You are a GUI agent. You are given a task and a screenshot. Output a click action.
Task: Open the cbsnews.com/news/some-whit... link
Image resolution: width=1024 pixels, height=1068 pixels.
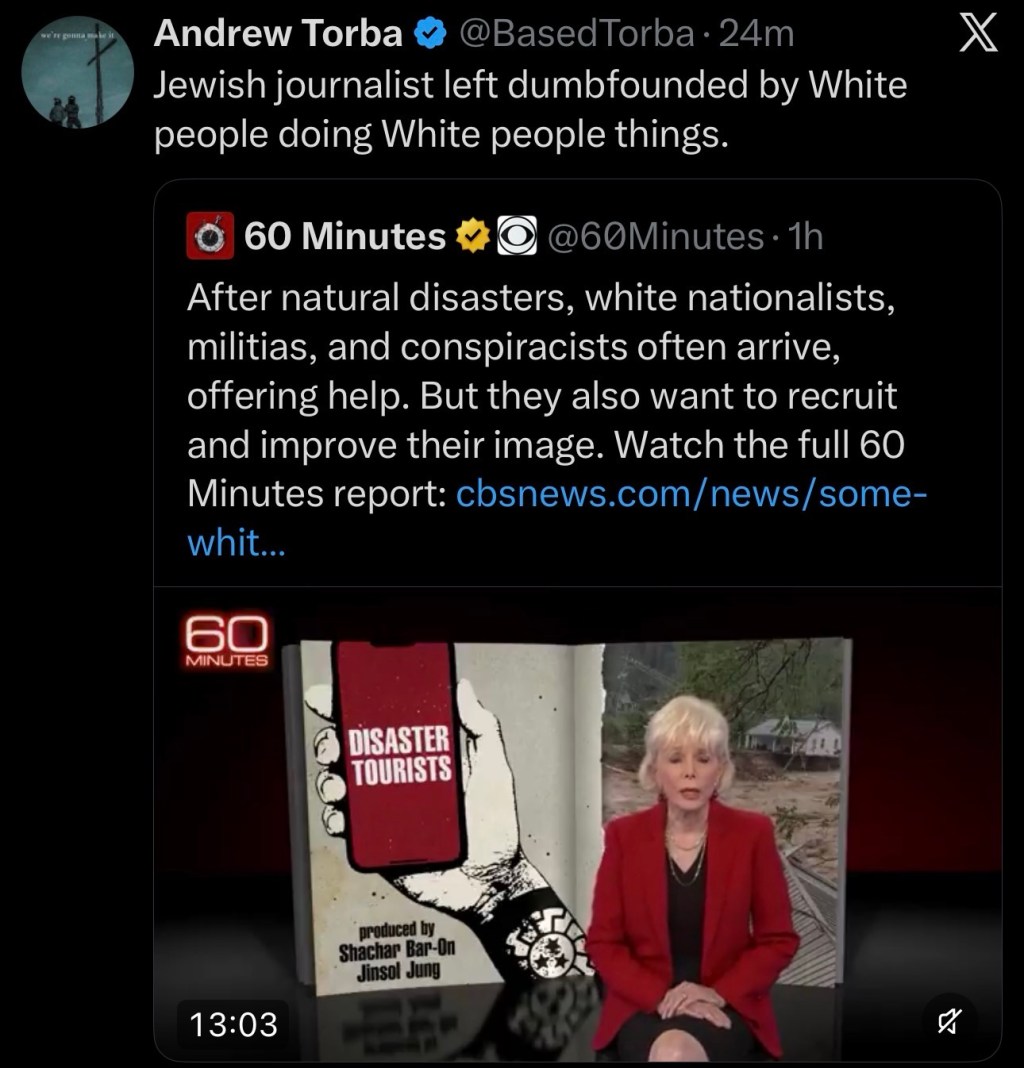coord(557,518)
